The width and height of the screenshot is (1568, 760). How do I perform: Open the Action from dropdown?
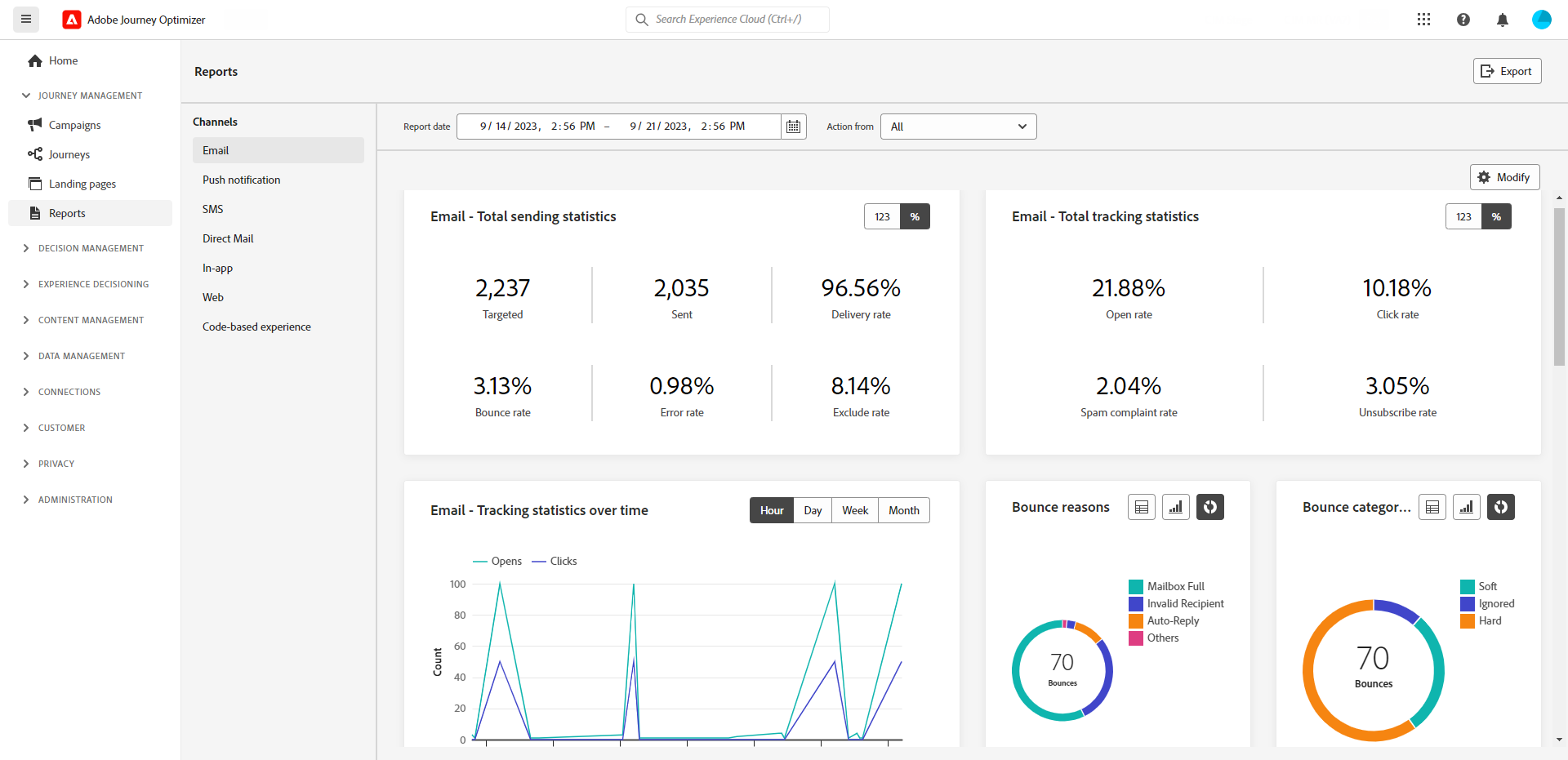(x=958, y=127)
